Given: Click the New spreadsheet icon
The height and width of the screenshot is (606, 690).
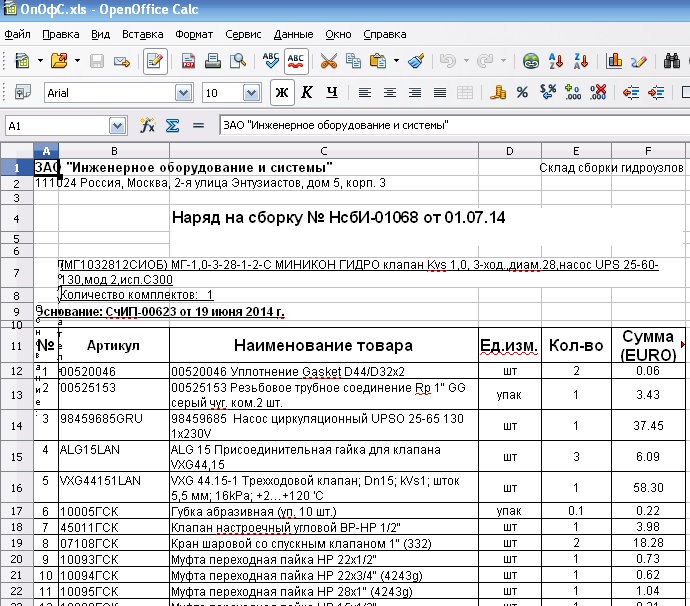Looking at the screenshot, I should pyautogui.click(x=22, y=61).
